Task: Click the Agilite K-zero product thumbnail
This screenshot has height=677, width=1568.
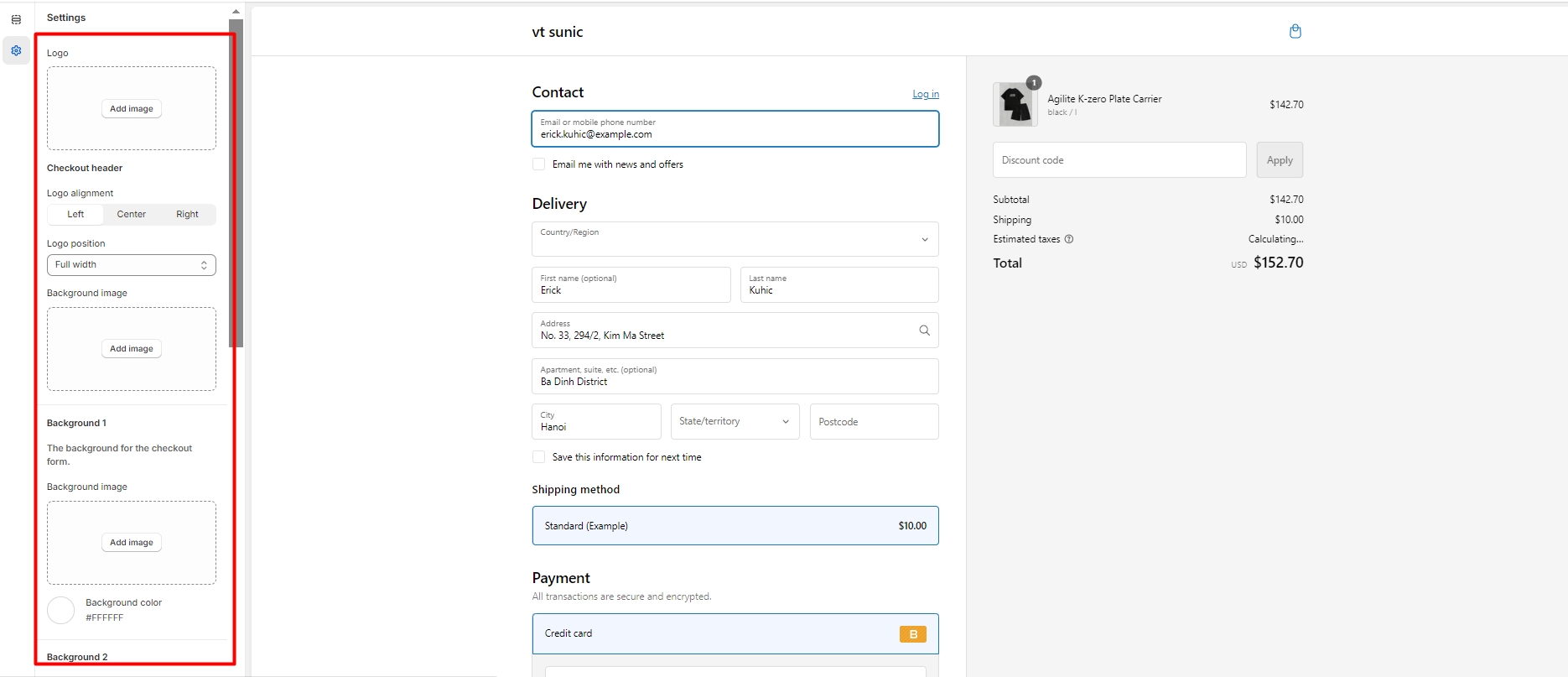Action: (x=1015, y=105)
